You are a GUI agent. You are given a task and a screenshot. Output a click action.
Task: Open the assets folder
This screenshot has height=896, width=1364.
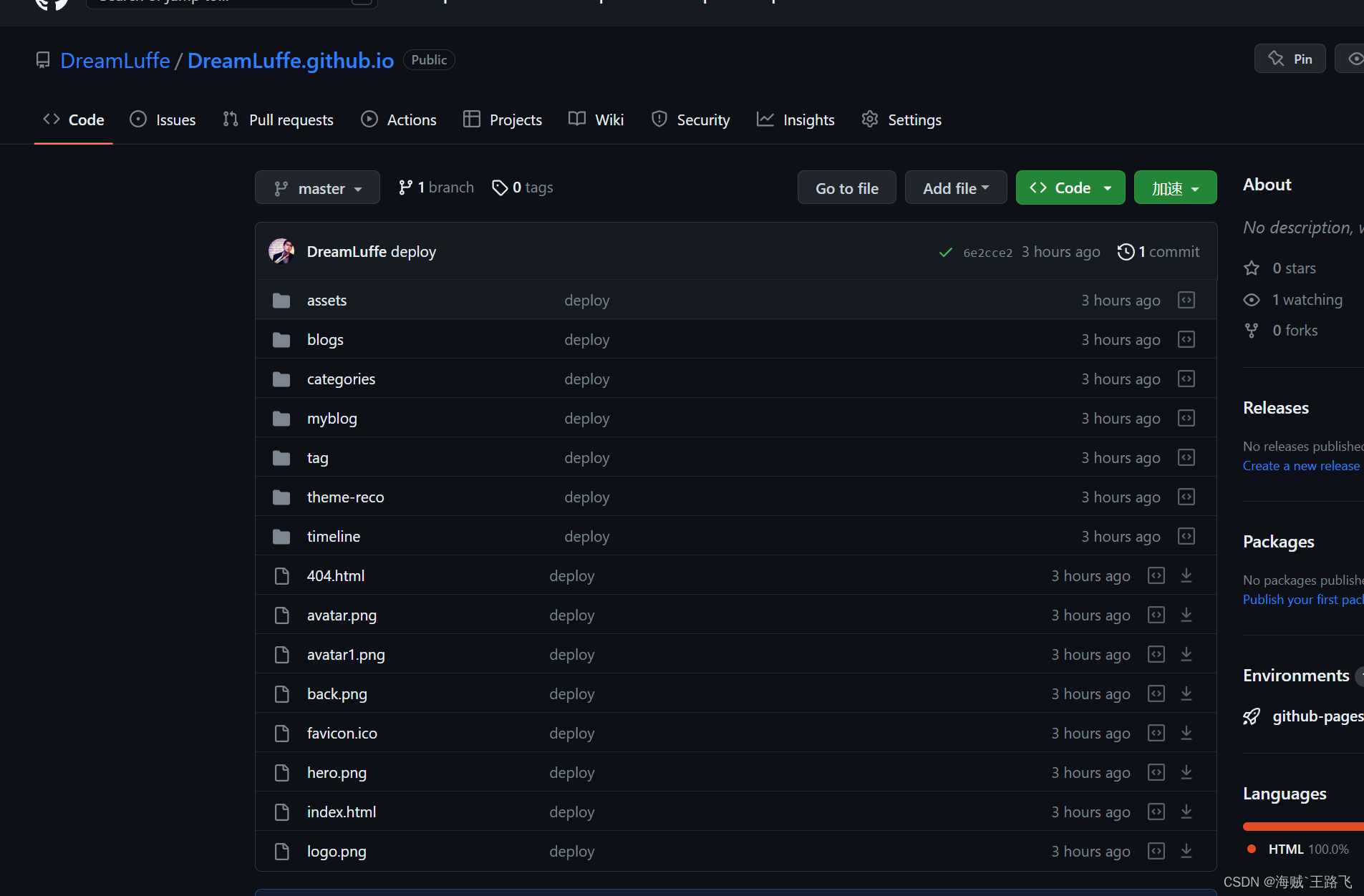[327, 301]
